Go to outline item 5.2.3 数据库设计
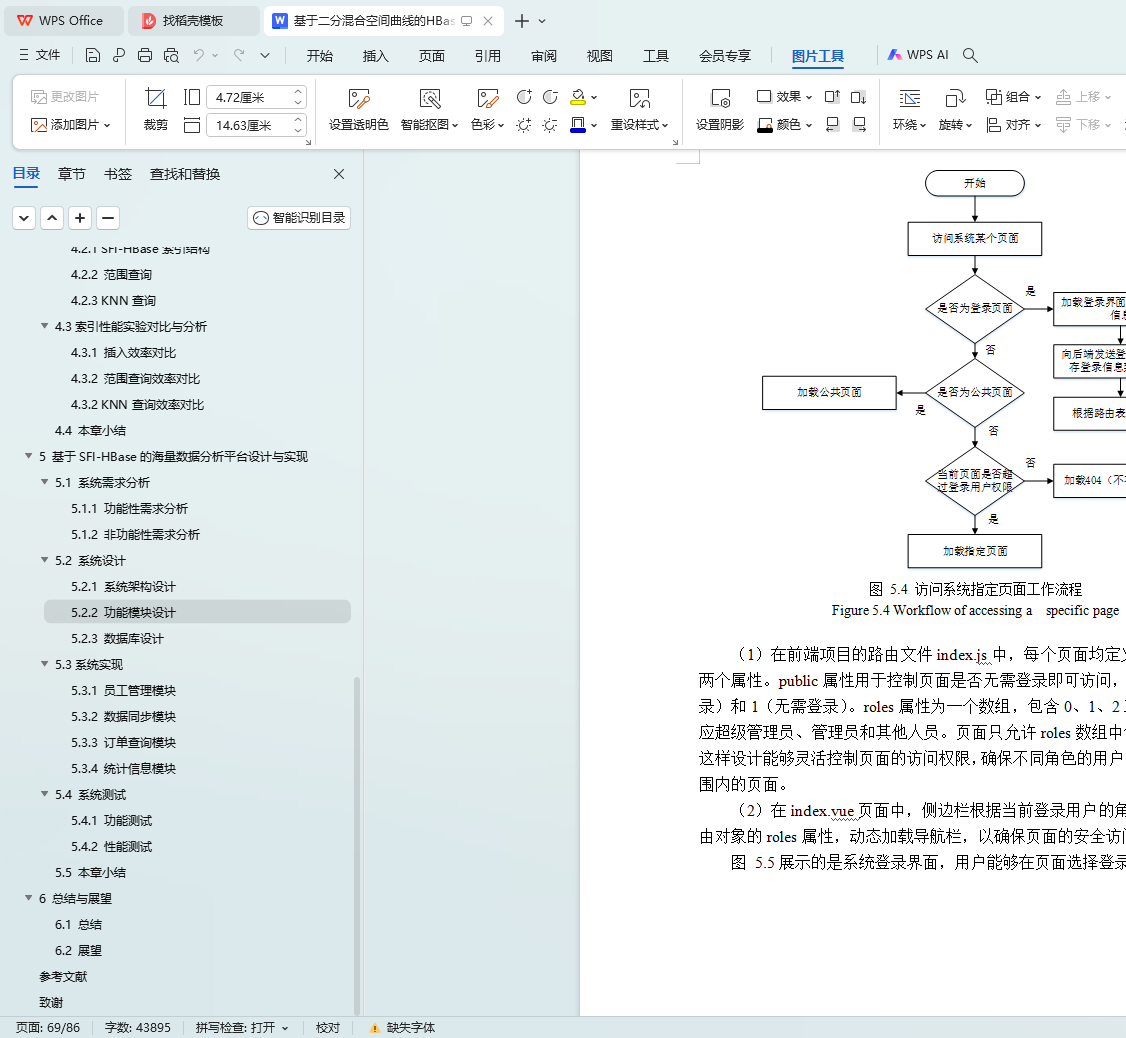Screen dimensions: 1126x1038 point(117,639)
